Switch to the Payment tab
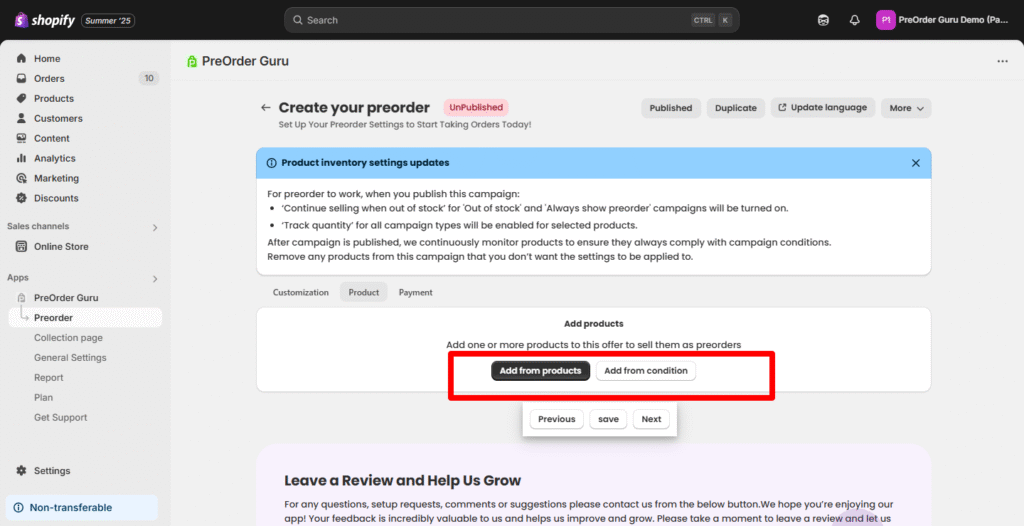The width and height of the screenshot is (1024, 526). pyautogui.click(x=415, y=292)
